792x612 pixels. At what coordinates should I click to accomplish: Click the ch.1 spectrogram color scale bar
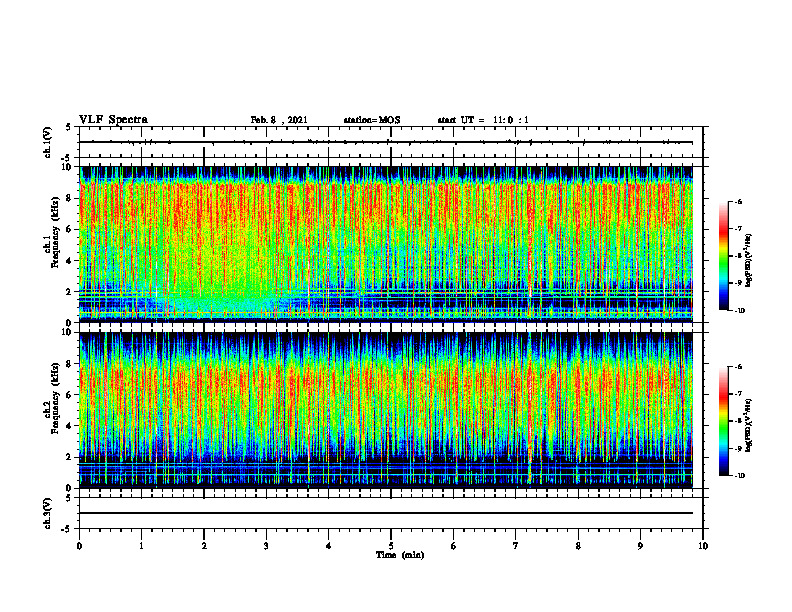pyautogui.click(x=723, y=256)
